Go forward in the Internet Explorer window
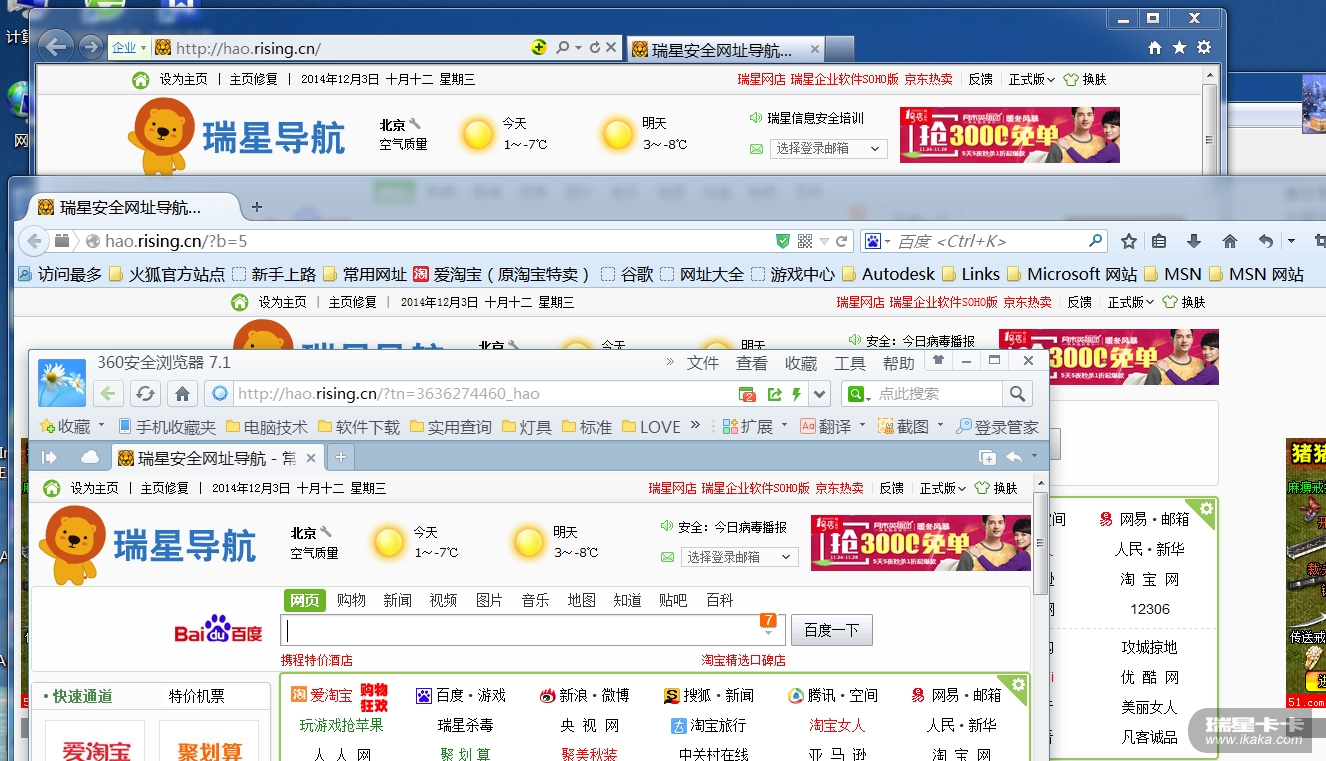 (90, 47)
